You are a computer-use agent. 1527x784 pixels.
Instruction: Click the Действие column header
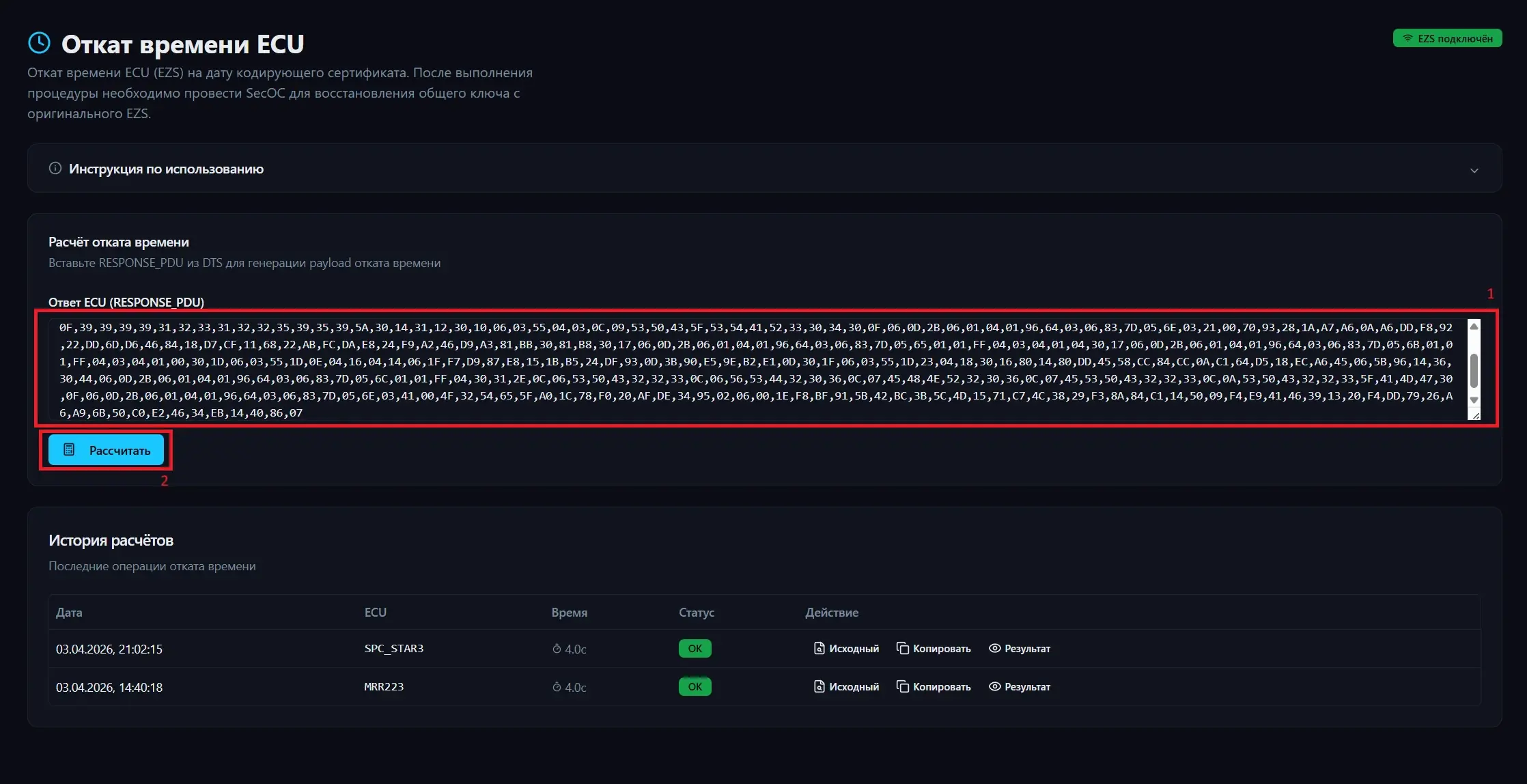[x=832, y=612]
